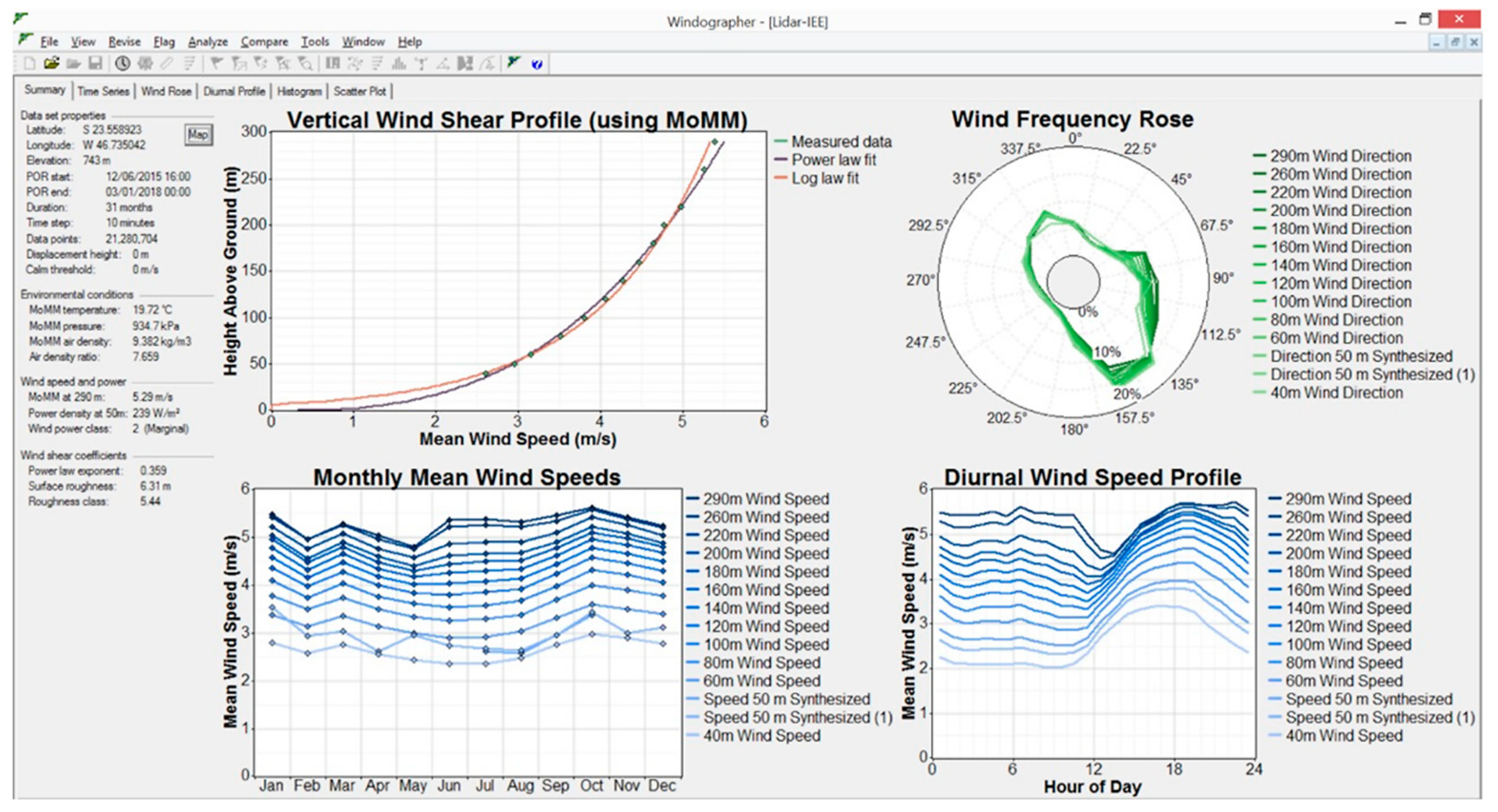Open the Scatter Plot tab
The image size is (1498, 812).
pyautogui.click(x=359, y=91)
